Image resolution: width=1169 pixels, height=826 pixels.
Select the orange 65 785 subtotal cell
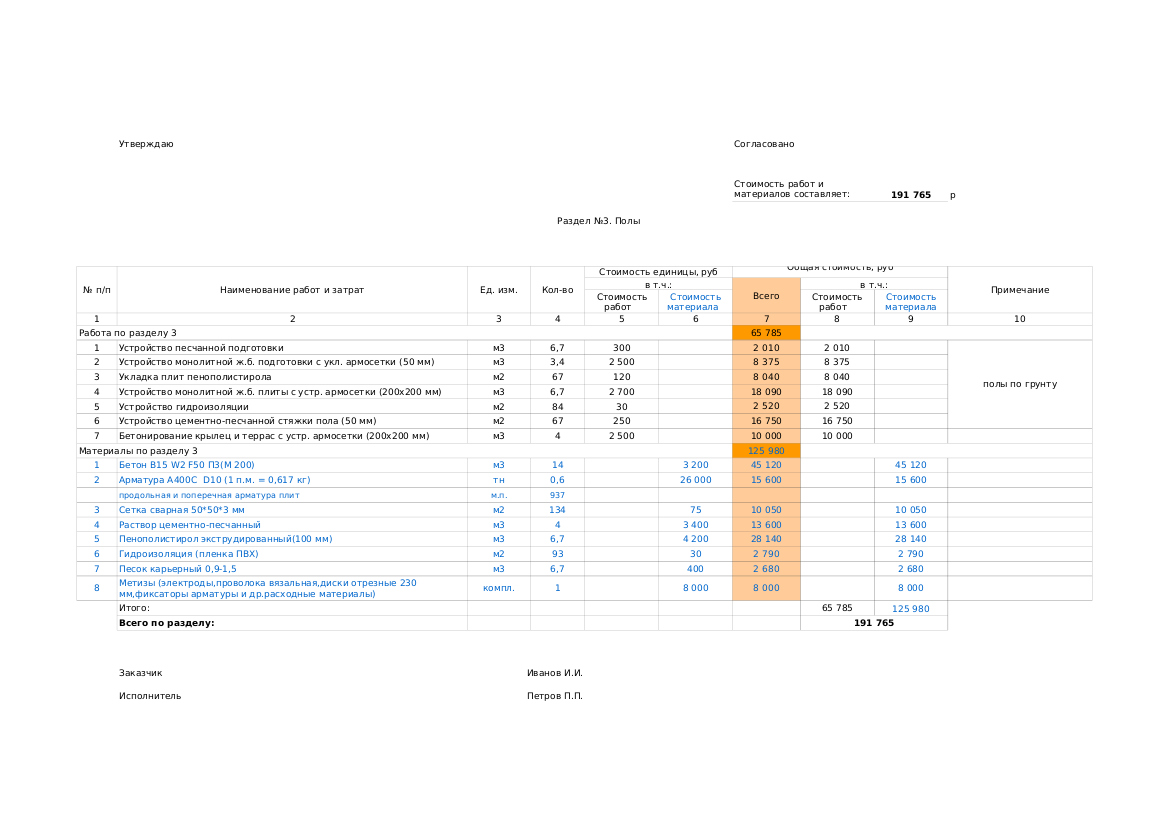(766, 333)
